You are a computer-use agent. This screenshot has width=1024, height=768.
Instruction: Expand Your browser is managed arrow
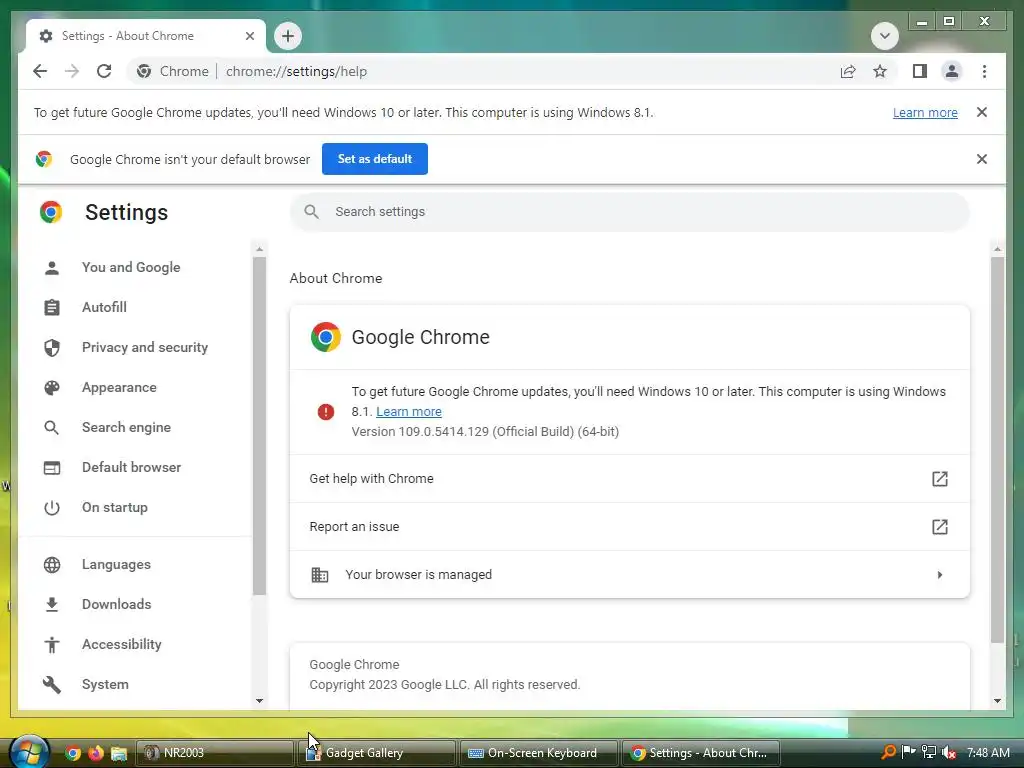tap(939, 575)
